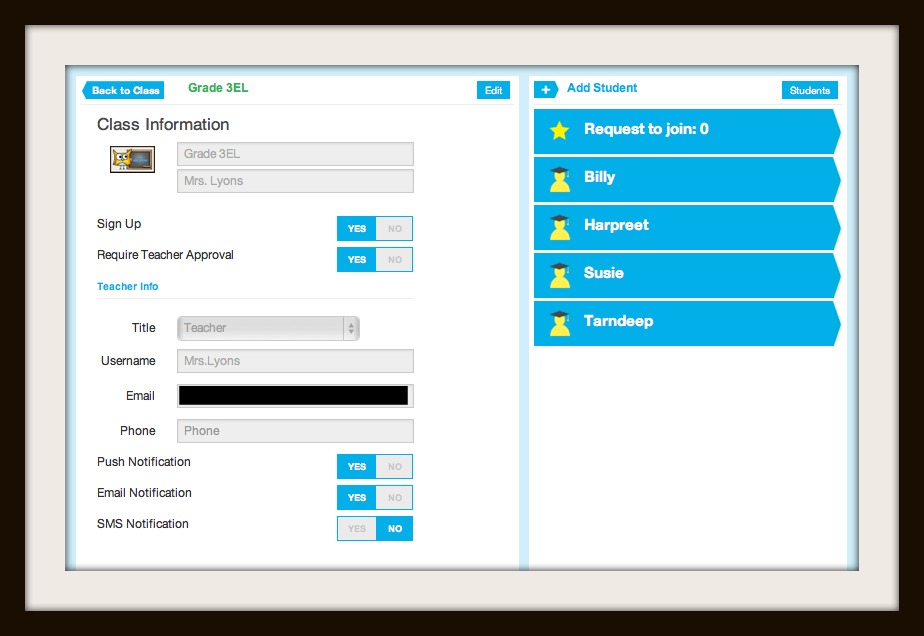Select Tarndeep's student avatar icon
Viewport: 924px width, 636px height.
558,323
